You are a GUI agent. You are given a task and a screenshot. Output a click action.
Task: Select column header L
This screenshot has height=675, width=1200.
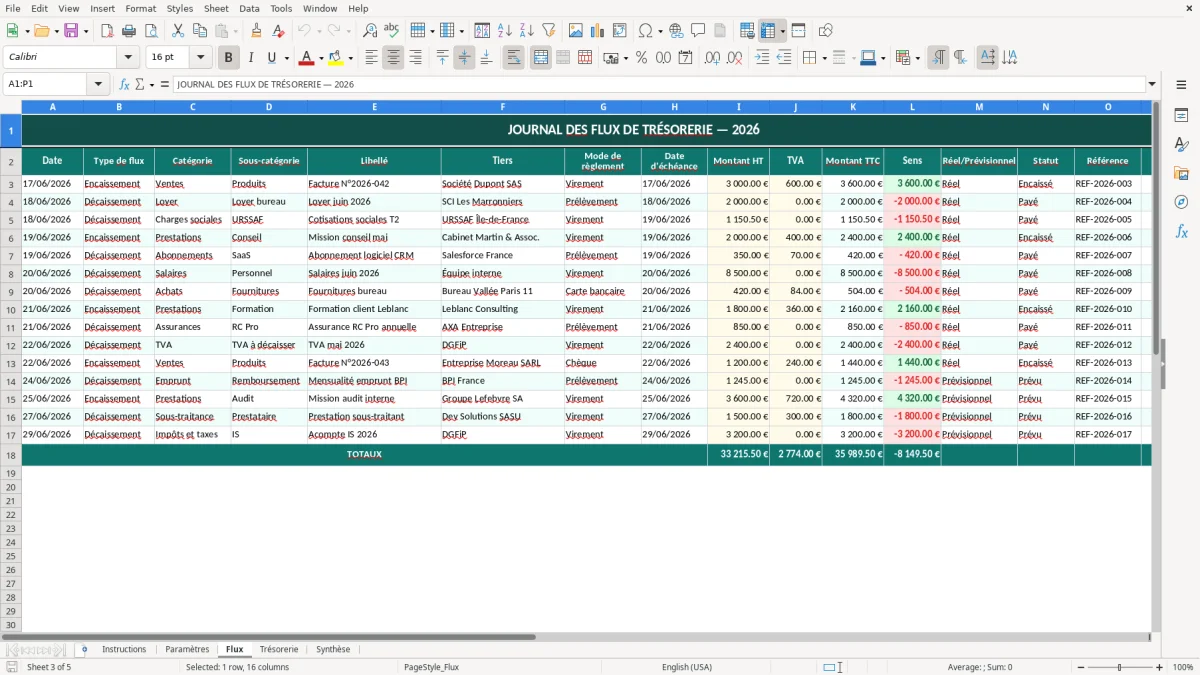[912, 107]
